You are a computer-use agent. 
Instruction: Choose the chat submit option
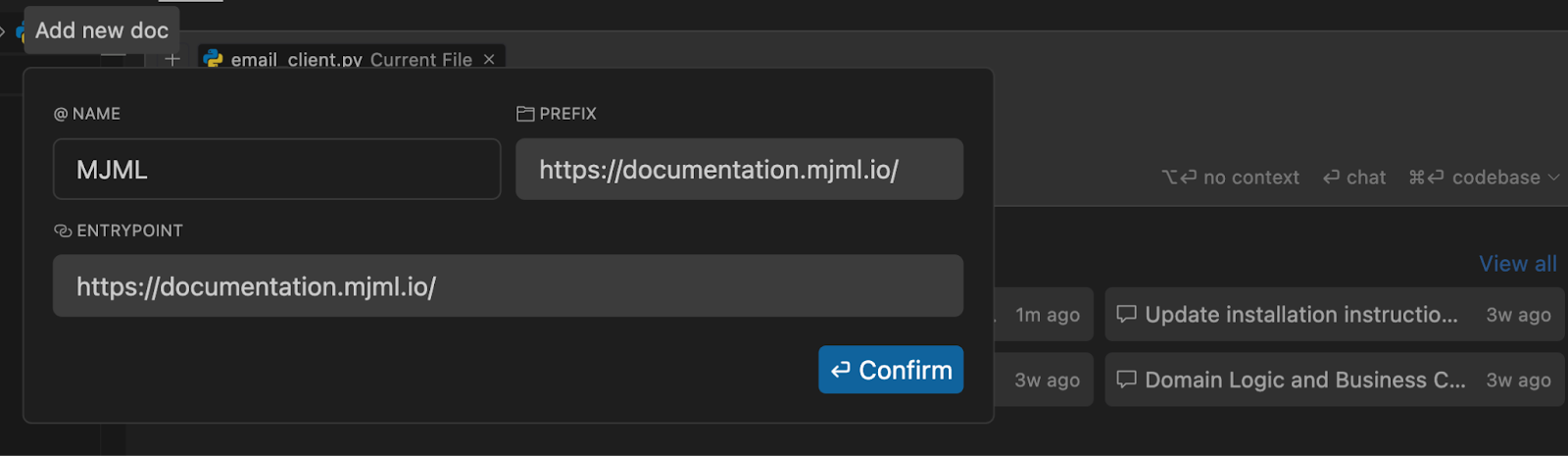pyautogui.click(x=1354, y=177)
